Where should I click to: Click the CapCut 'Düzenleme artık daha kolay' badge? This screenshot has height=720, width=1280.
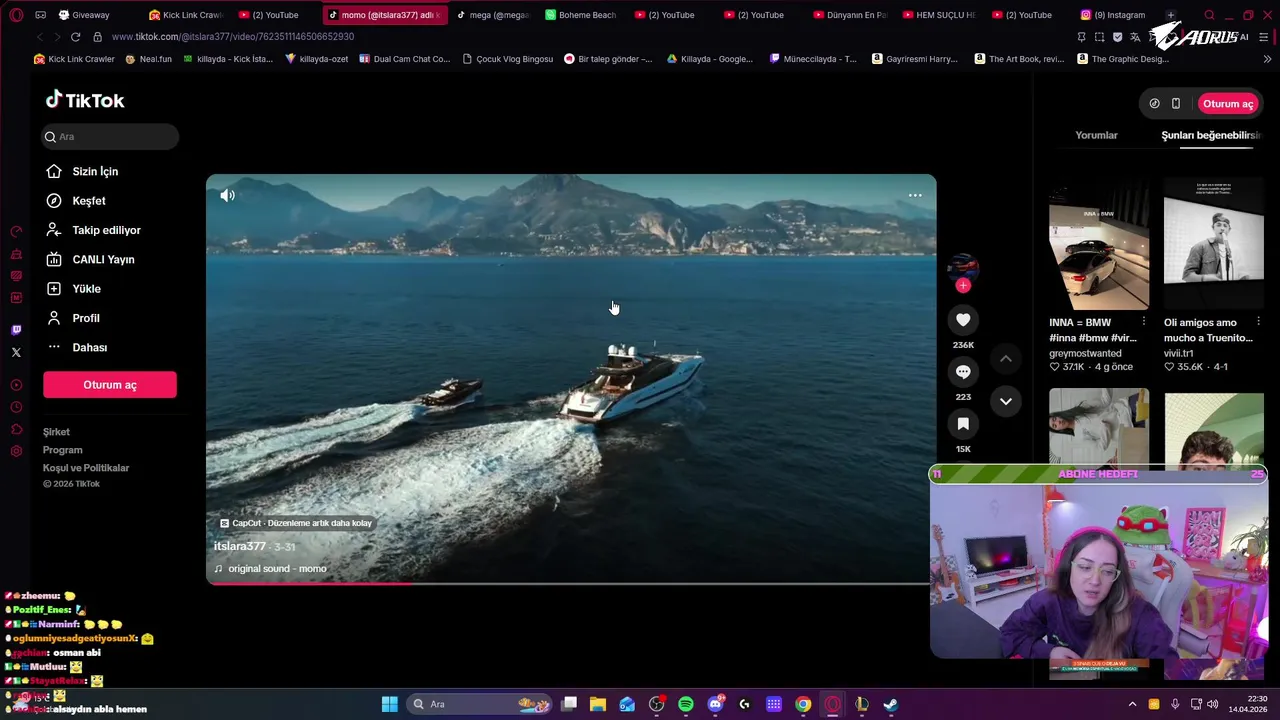pos(296,523)
